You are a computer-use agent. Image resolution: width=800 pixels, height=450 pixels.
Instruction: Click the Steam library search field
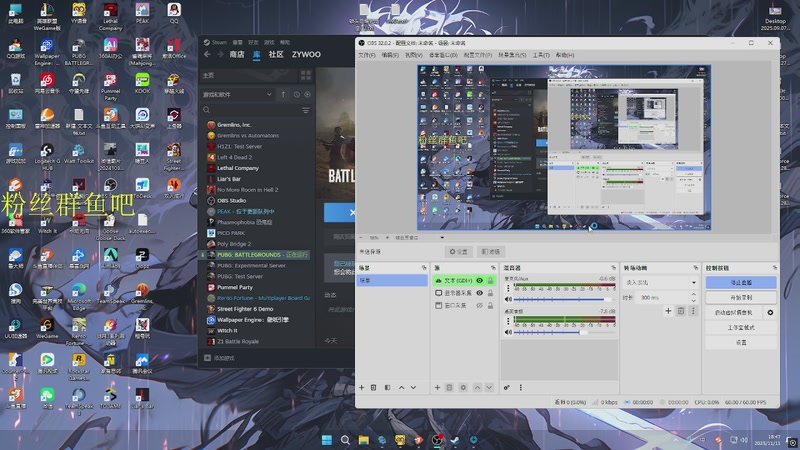click(x=250, y=110)
